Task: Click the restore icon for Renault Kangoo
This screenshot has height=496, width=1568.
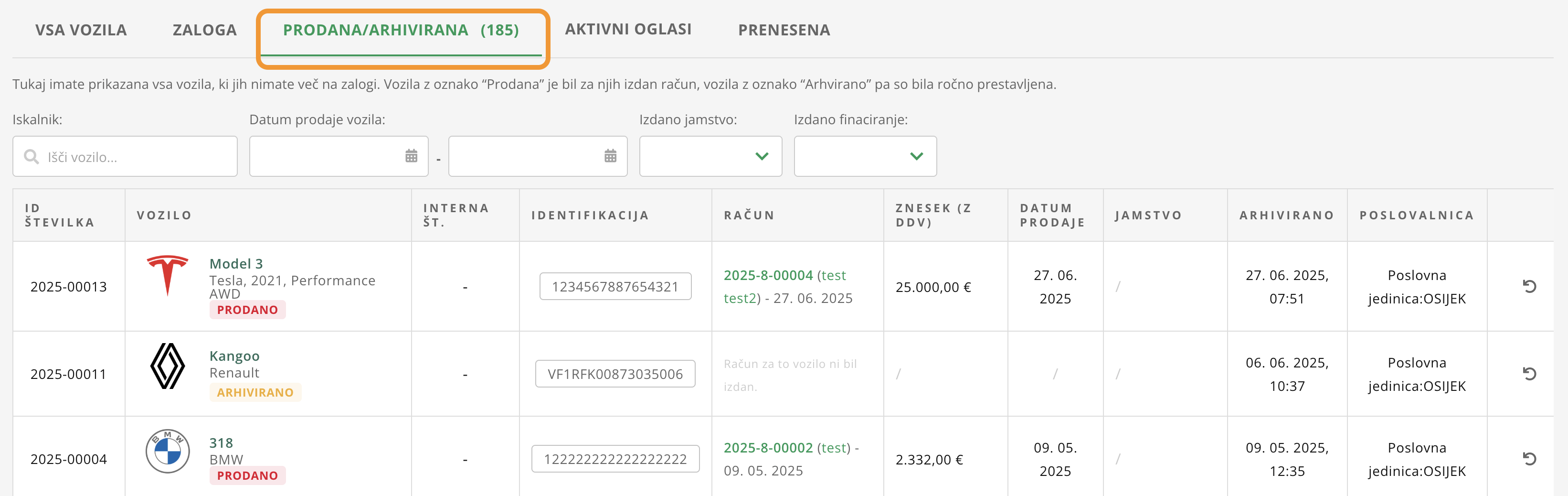Action: pyautogui.click(x=1529, y=374)
